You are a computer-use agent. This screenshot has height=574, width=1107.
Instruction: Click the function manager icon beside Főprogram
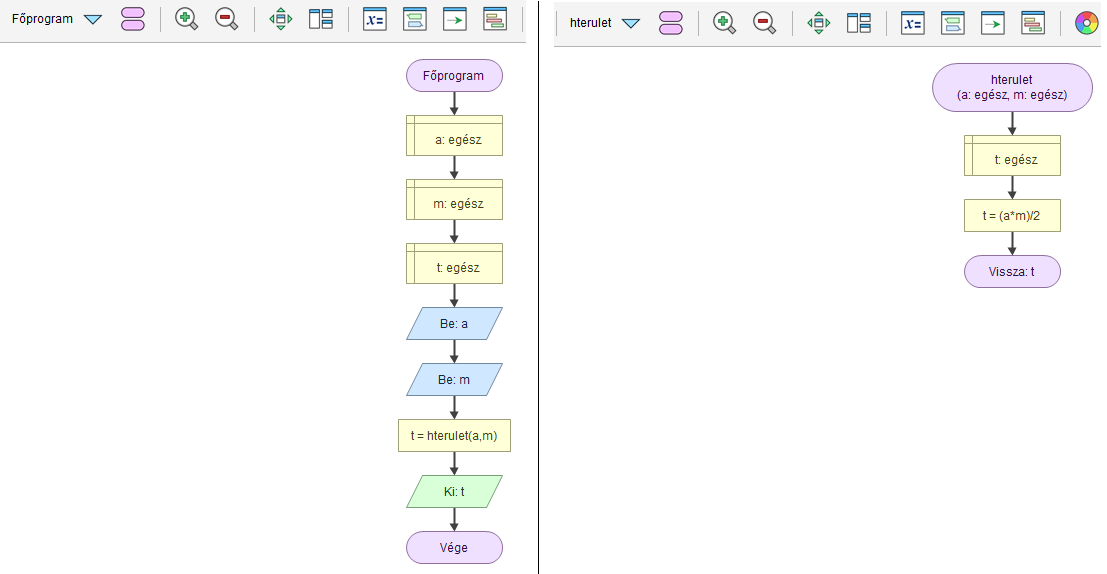[132, 19]
